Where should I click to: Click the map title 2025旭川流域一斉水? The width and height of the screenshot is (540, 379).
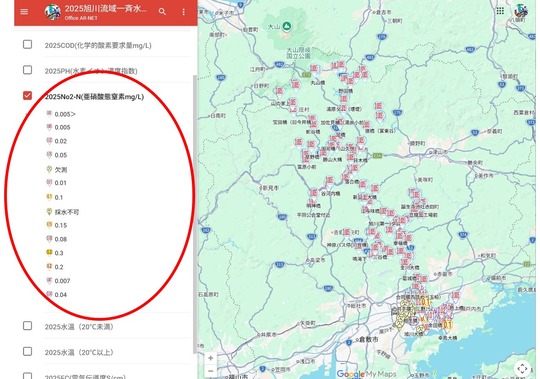coord(106,9)
